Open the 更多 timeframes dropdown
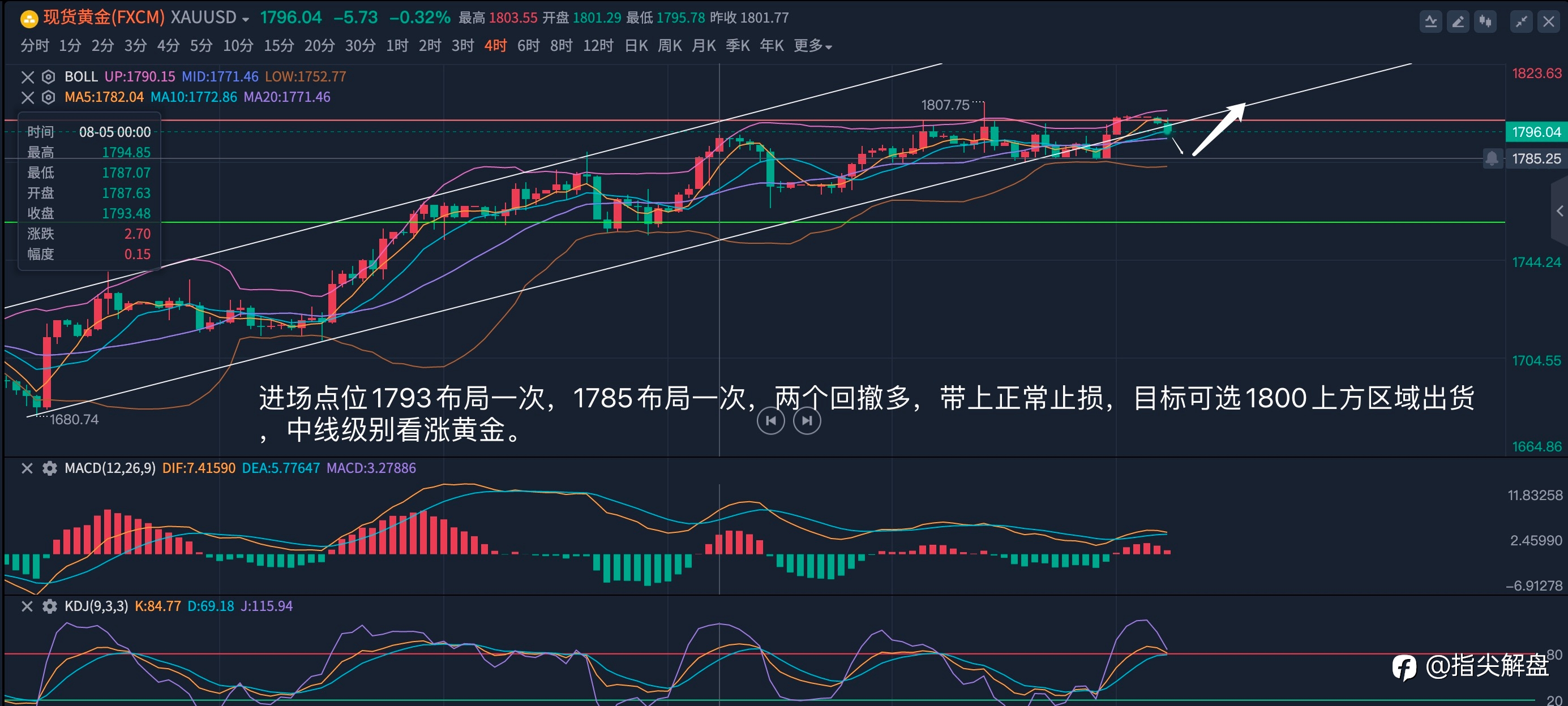 point(813,46)
